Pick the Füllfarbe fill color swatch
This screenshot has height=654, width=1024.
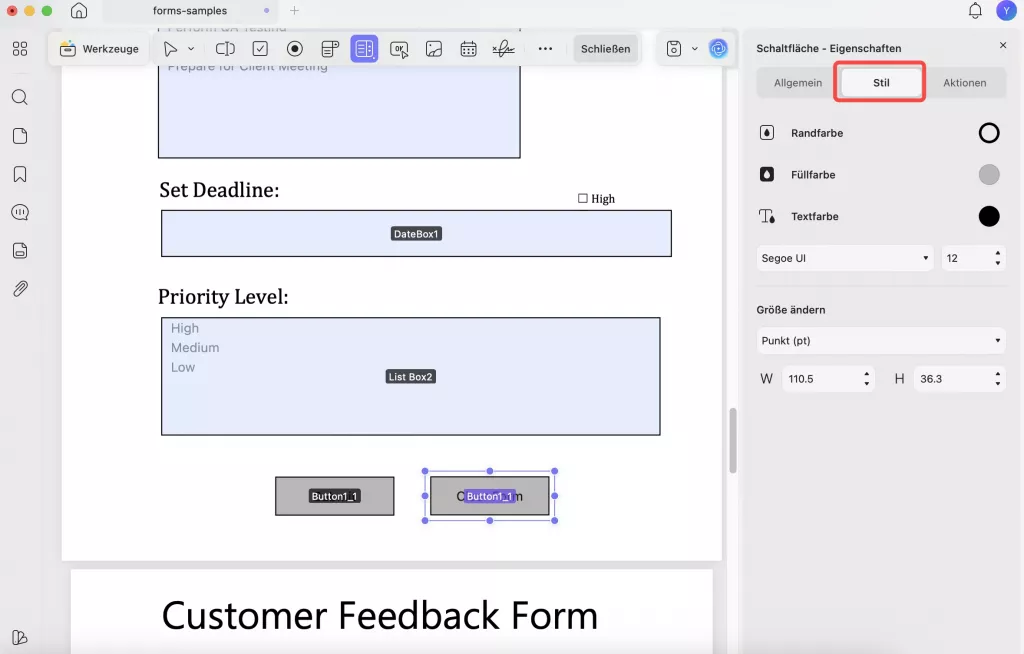[x=989, y=174]
